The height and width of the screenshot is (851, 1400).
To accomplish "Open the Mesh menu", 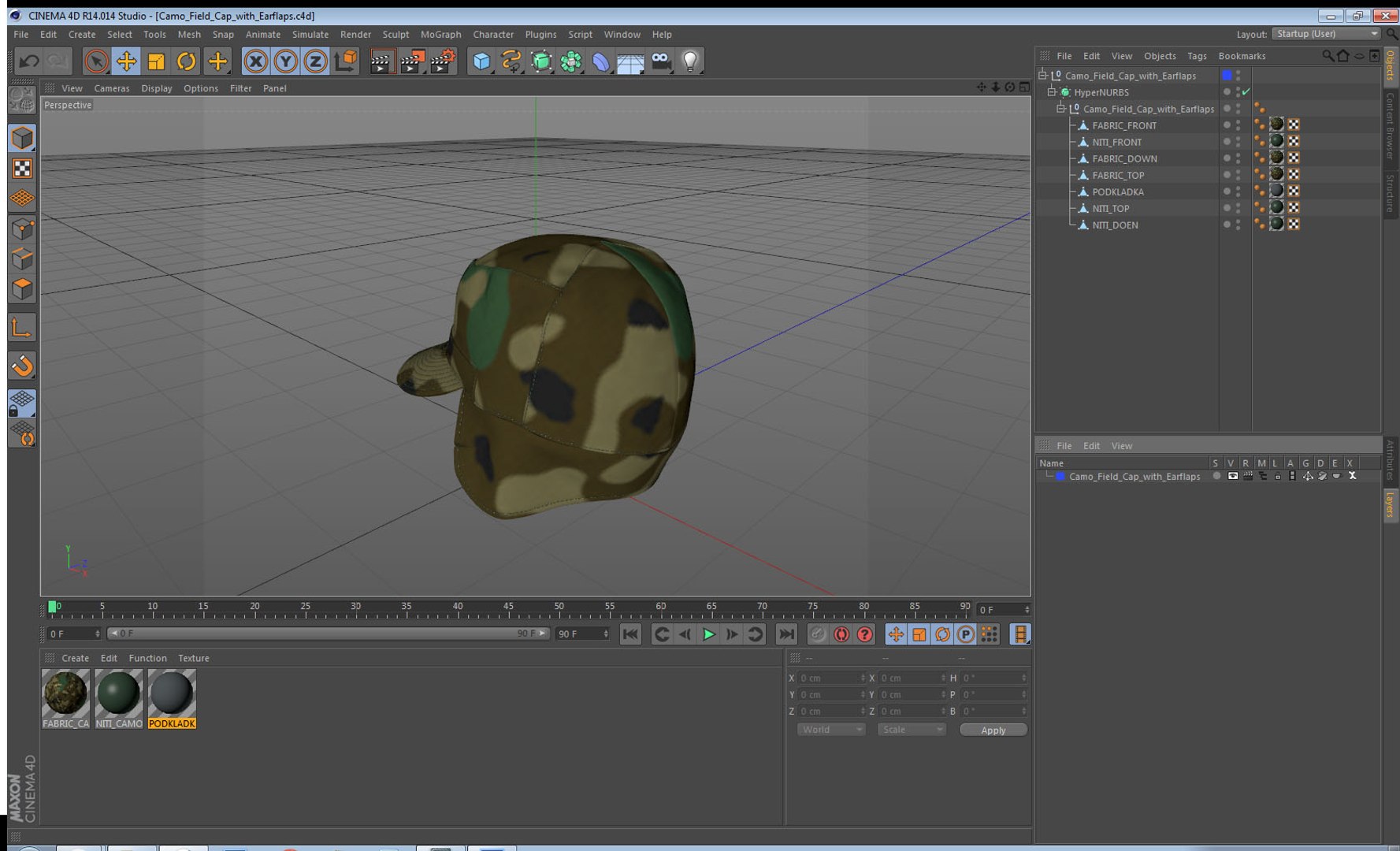I will (x=189, y=35).
